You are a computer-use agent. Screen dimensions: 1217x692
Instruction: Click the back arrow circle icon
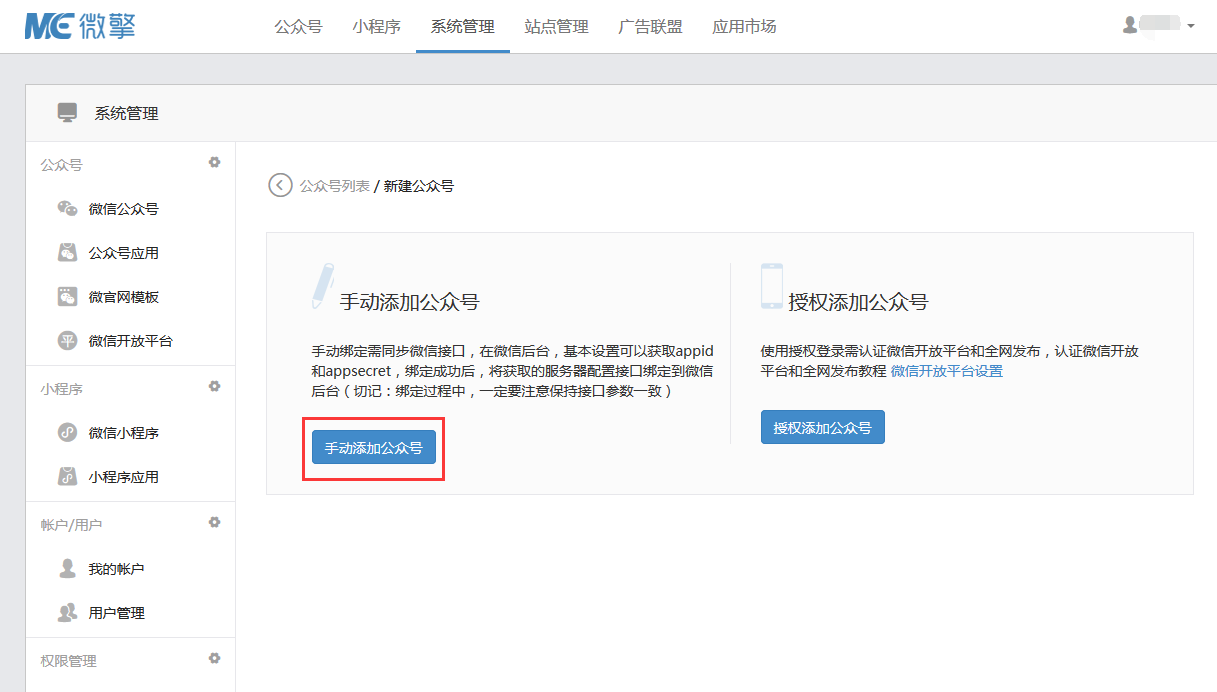tap(280, 185)
